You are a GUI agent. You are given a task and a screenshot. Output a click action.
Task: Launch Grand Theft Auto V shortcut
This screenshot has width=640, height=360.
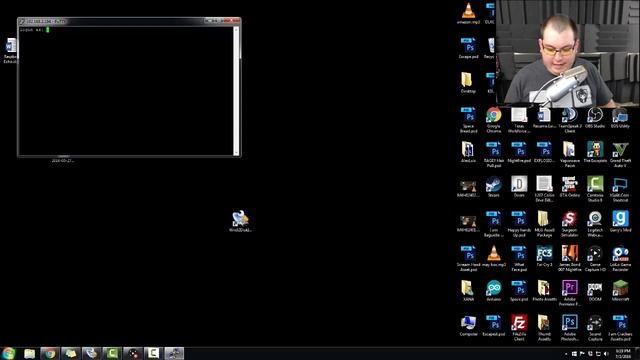(x=620, y=154)
